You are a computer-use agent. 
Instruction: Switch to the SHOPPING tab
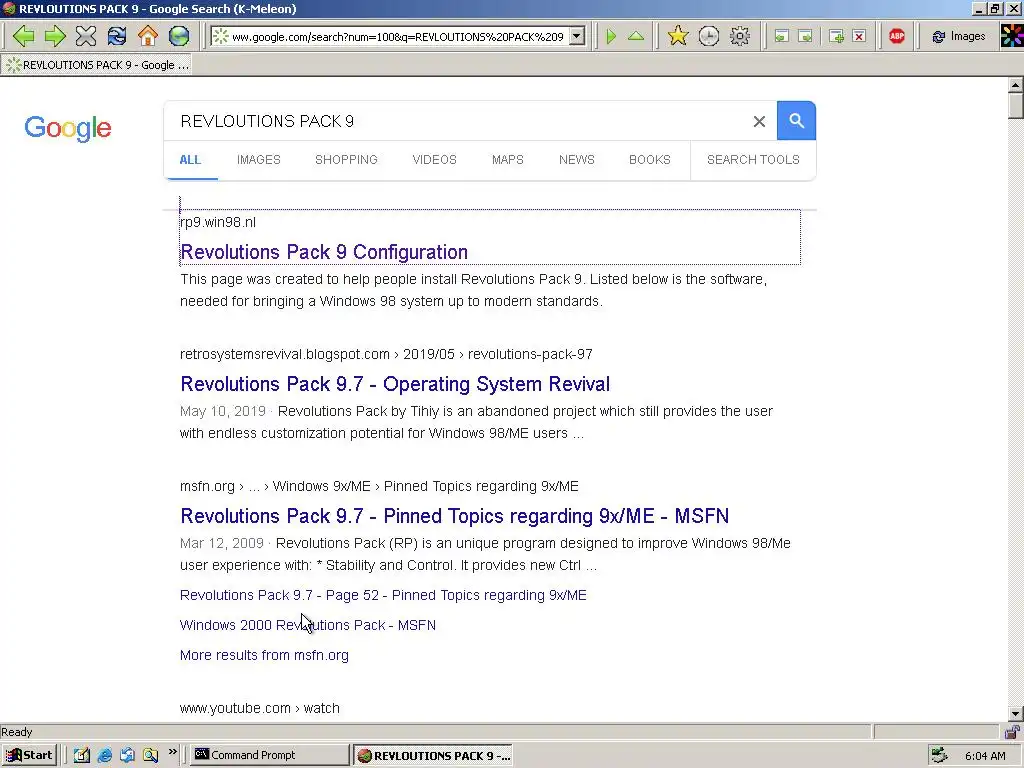pyautogui.click(x=346, y=160)
